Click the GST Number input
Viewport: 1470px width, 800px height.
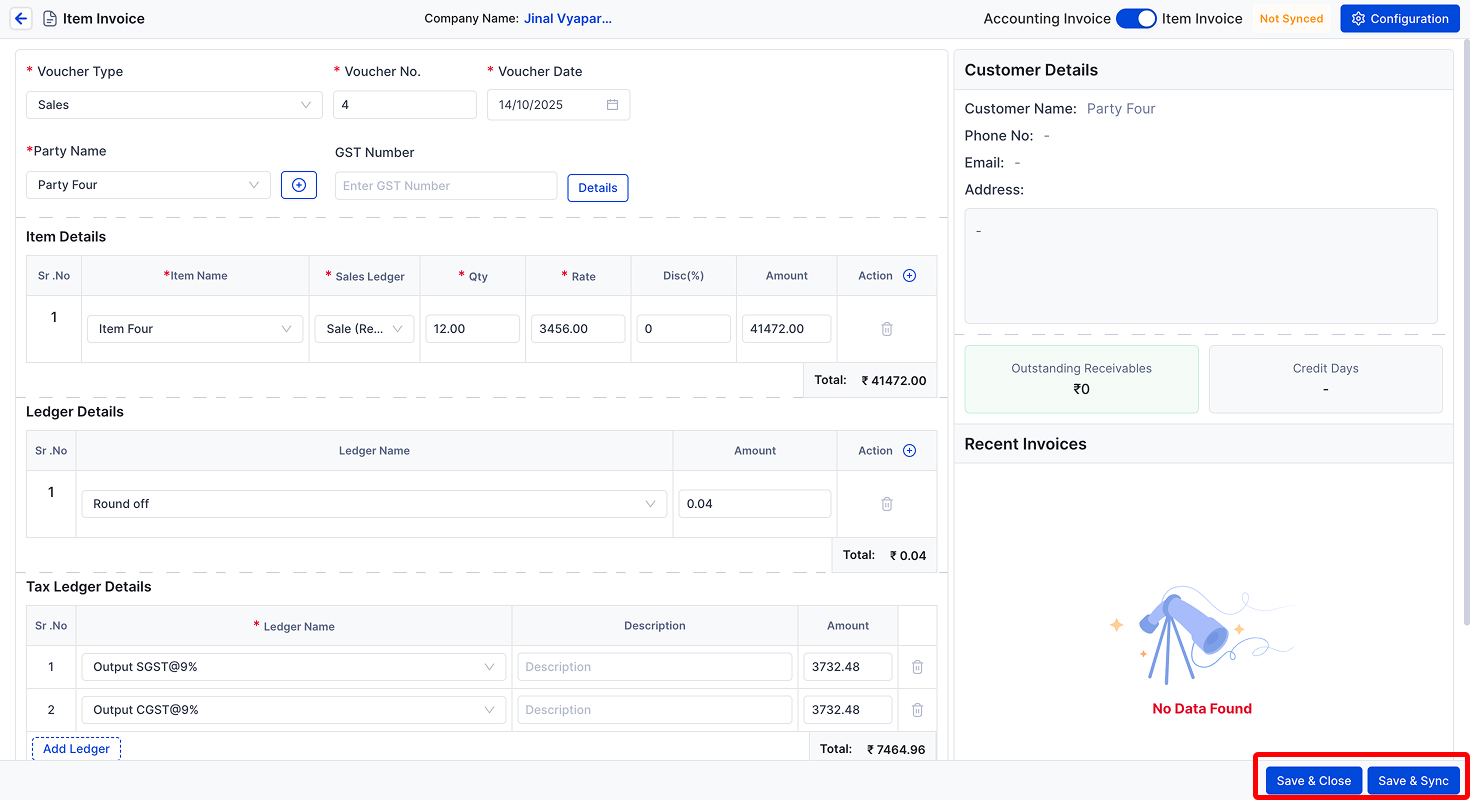[x=446, y=186]
